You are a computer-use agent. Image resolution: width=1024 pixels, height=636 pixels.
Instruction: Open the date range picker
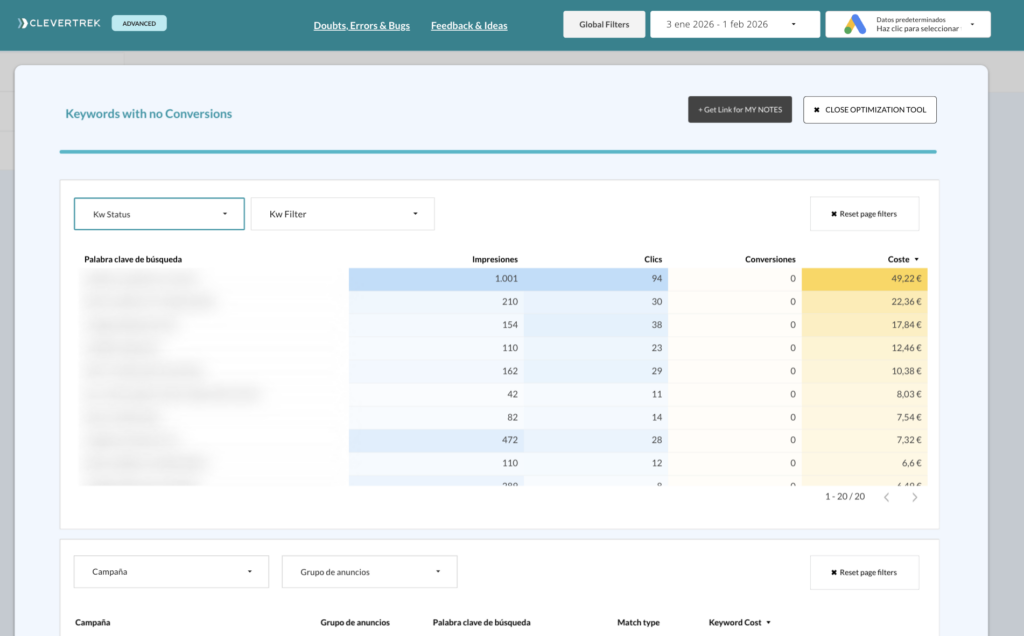(734, 24)
